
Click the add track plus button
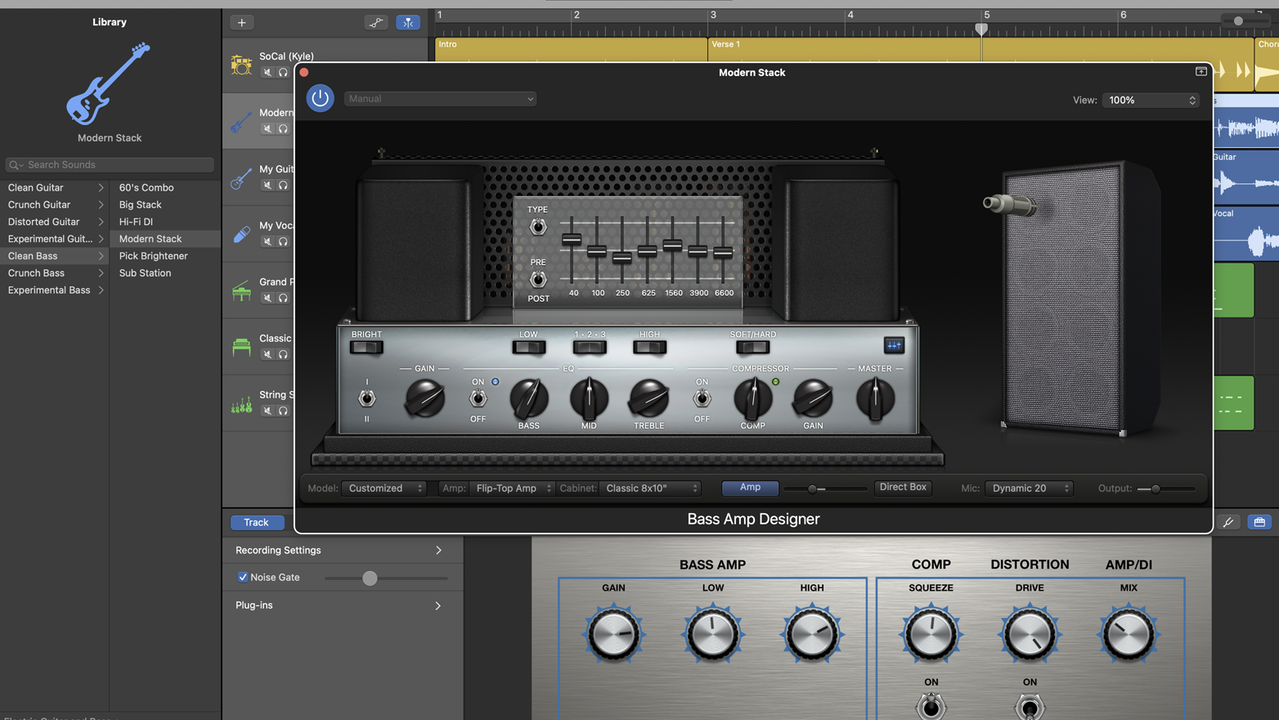(241, 22)
